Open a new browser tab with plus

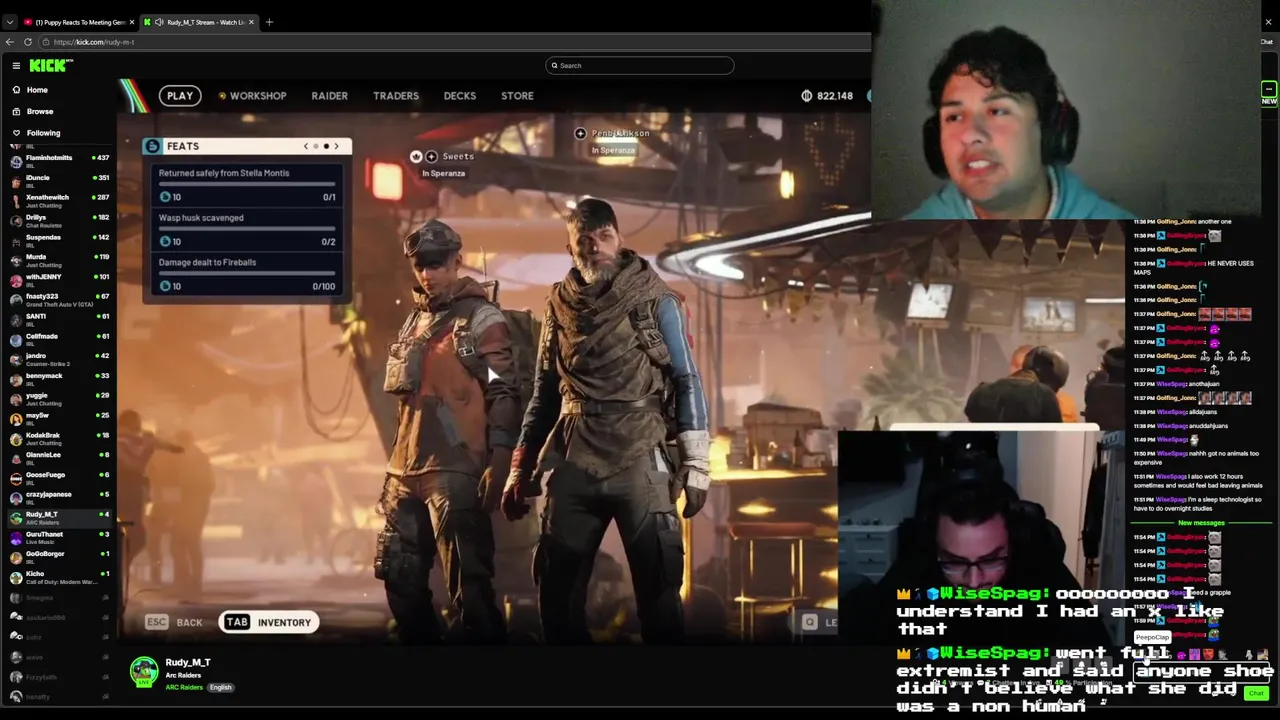tap(269, 22)
